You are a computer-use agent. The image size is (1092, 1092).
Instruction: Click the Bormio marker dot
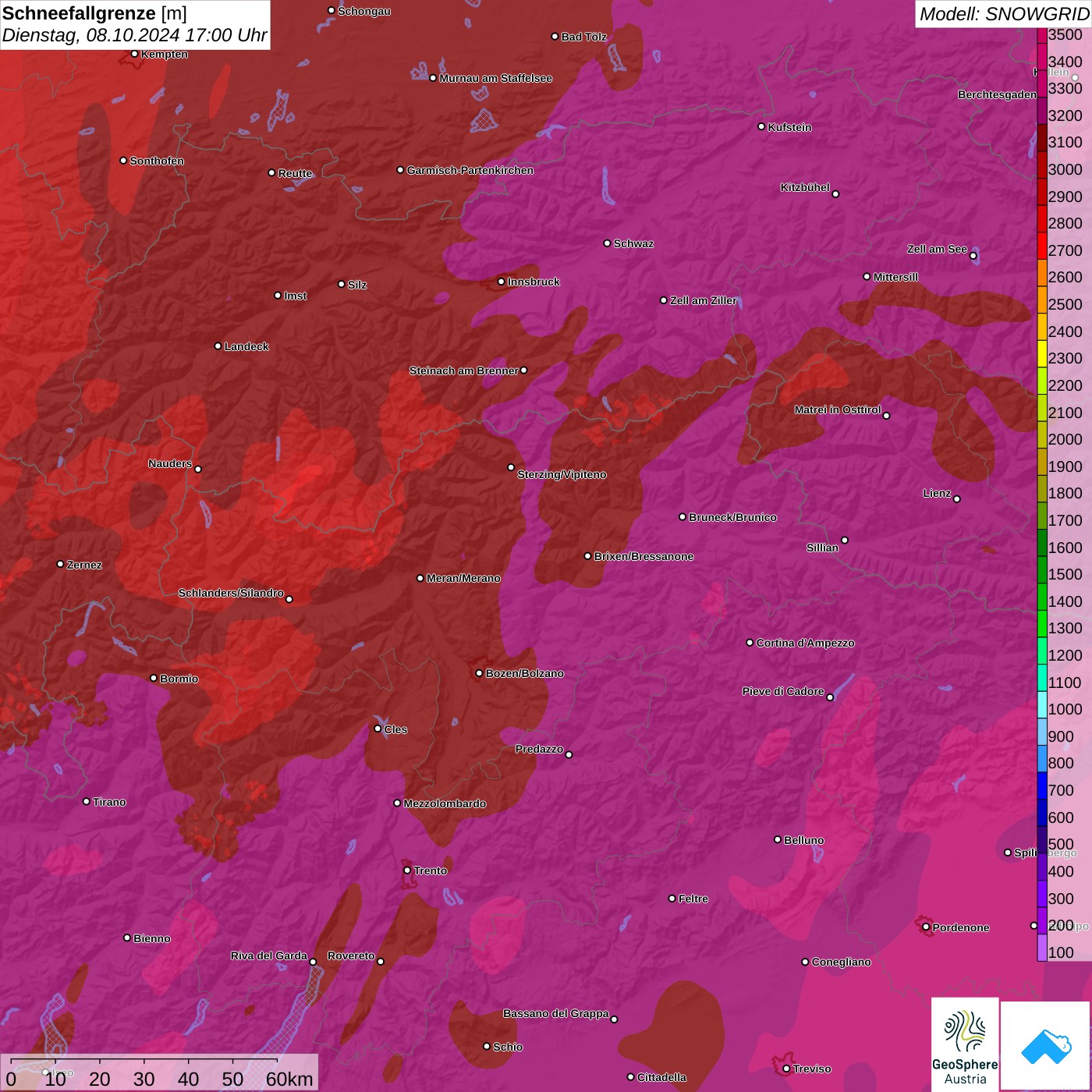[x=154, y=678]
